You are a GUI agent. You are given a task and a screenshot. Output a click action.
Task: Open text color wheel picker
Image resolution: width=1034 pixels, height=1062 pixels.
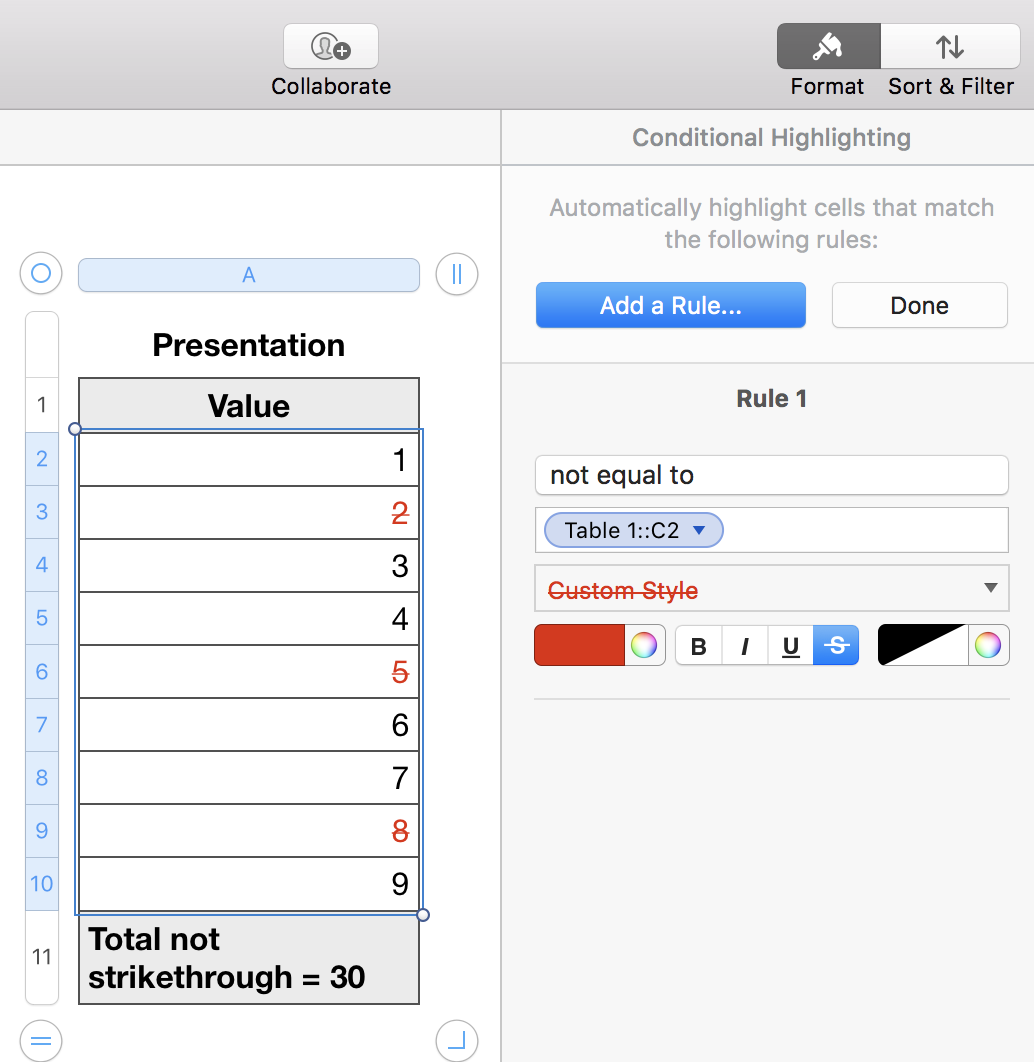coord(645,645)
